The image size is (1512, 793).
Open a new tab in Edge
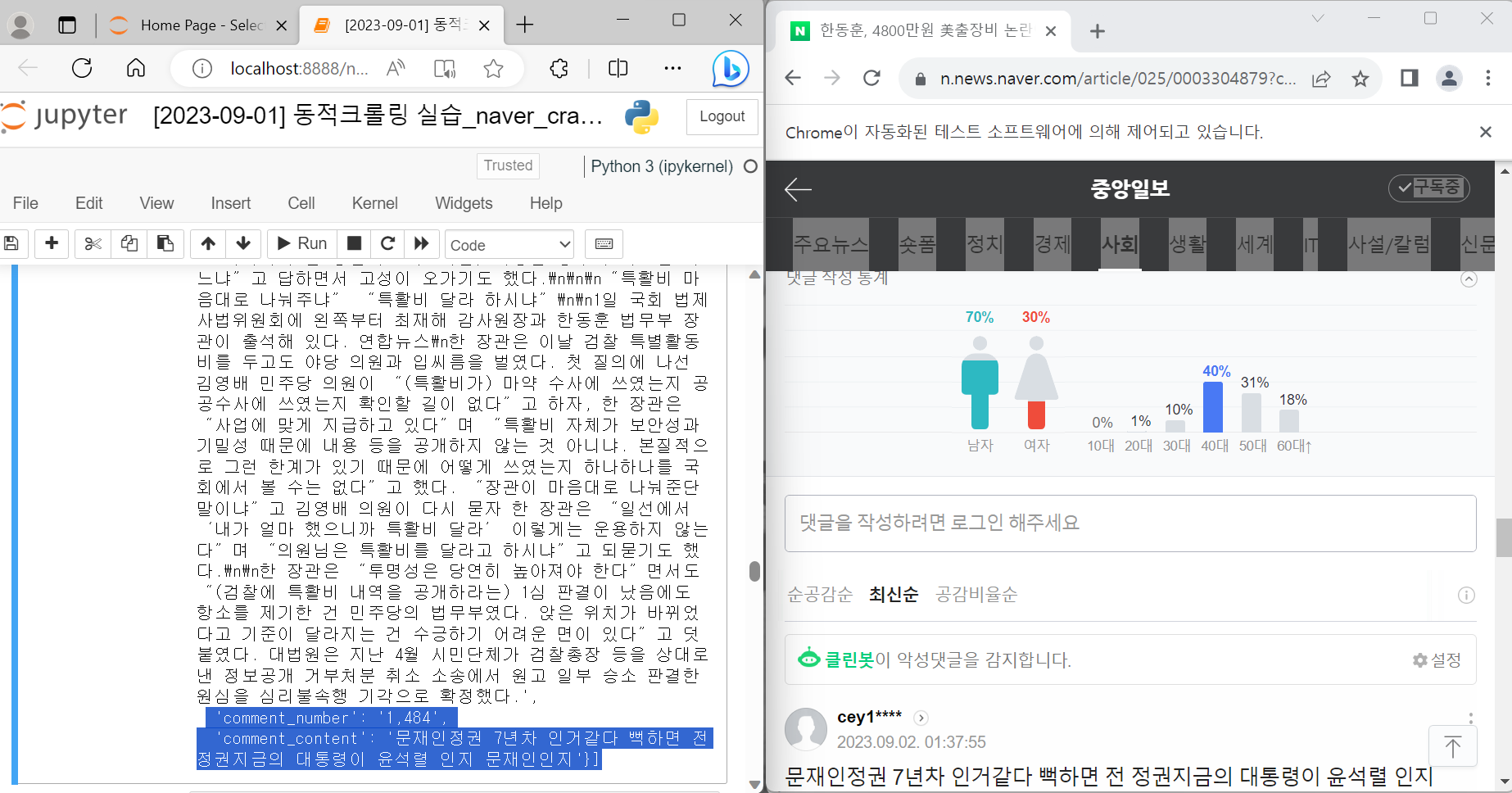pos(525,25)
